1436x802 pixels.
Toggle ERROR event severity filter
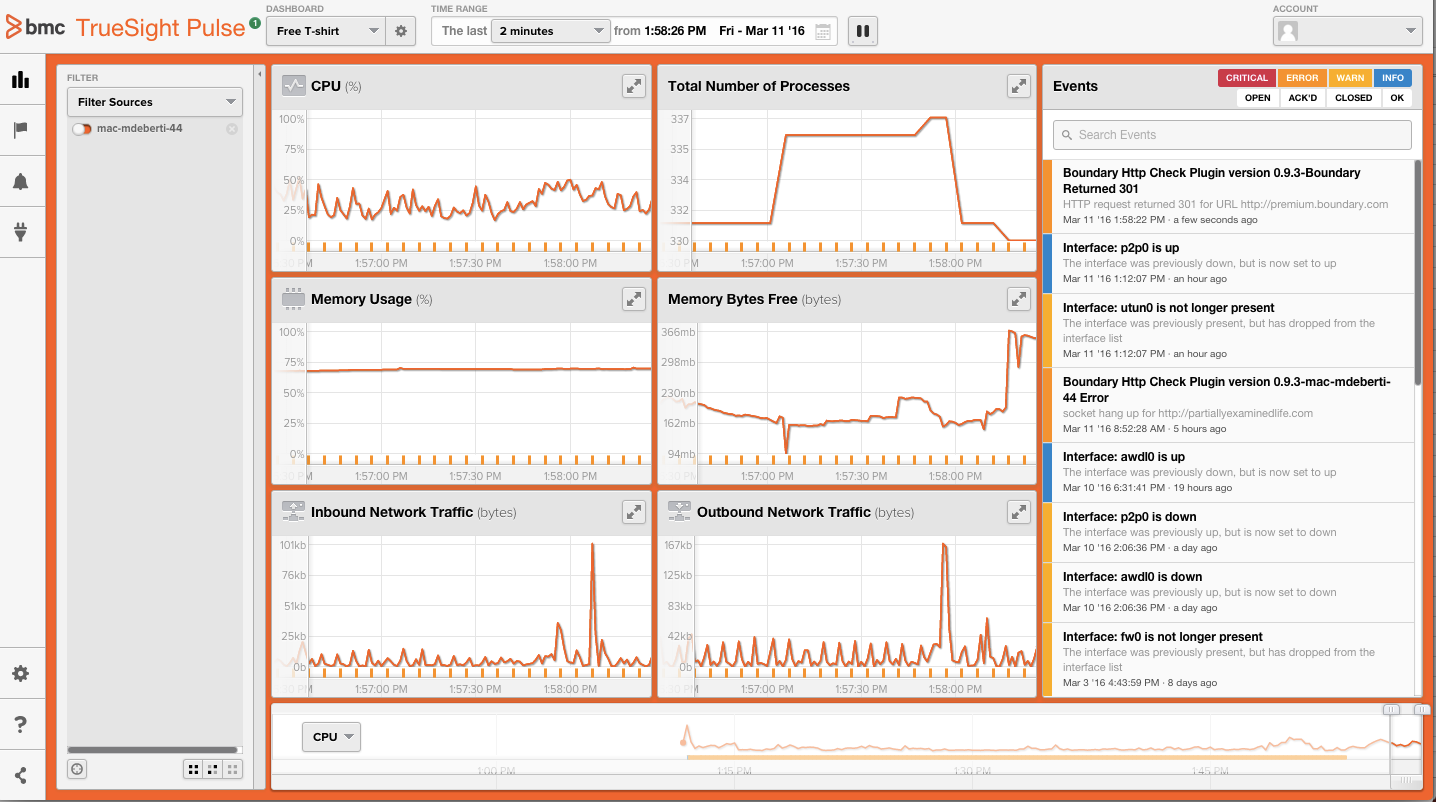pos(1302,78)
